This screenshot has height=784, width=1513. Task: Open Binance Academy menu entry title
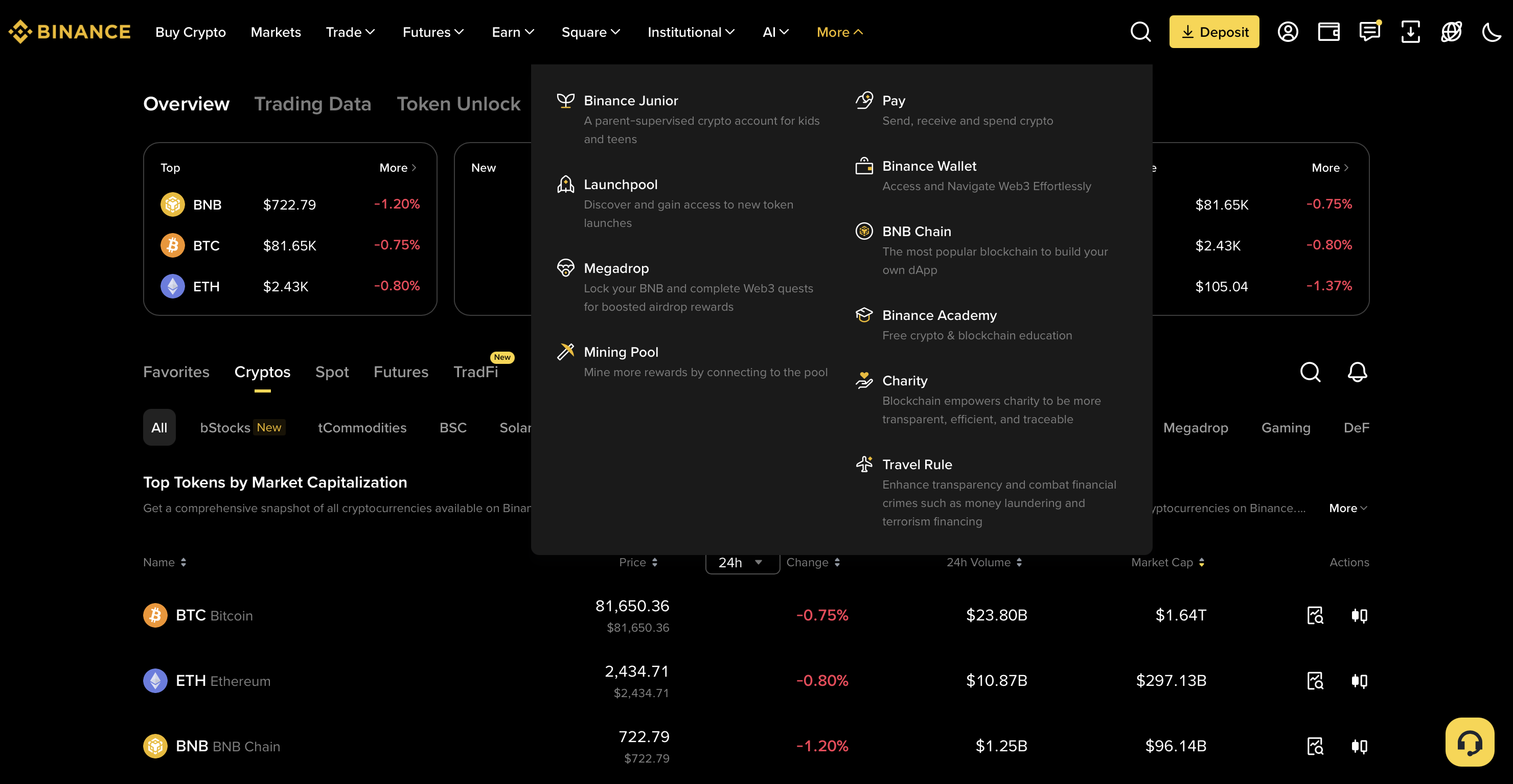939,315
